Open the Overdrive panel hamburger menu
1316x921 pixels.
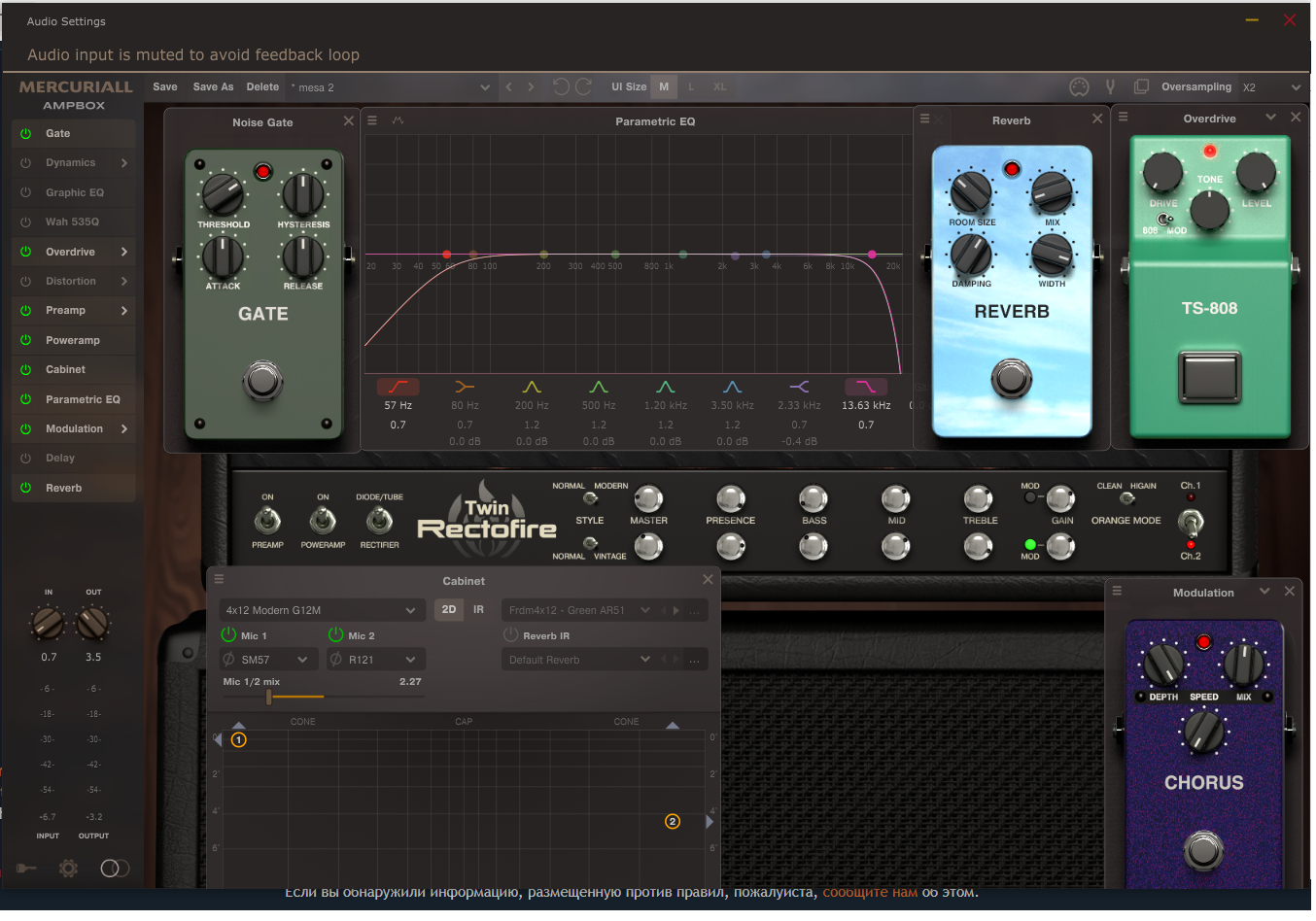1123,117
